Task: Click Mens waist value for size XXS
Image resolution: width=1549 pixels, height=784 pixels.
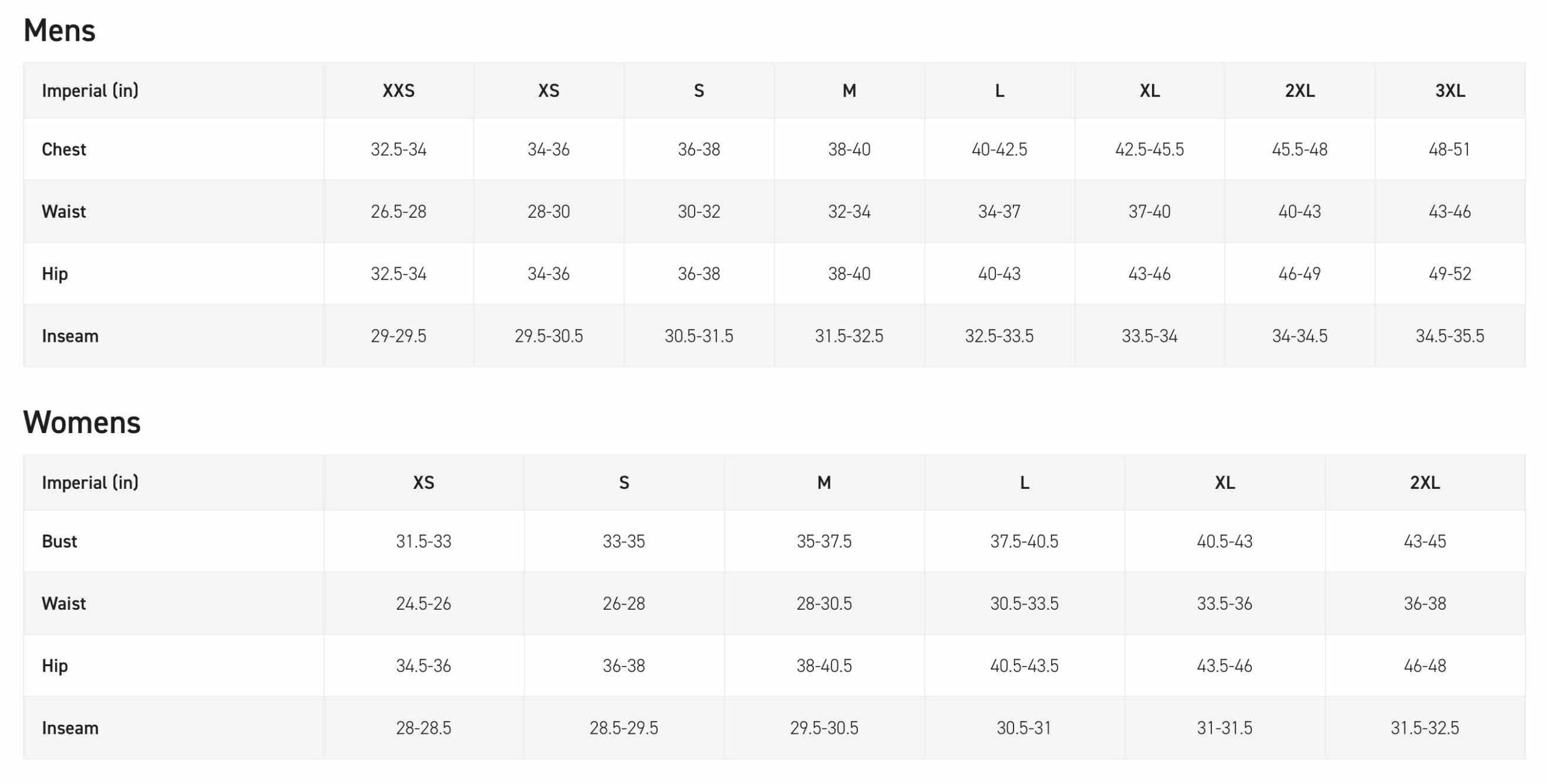Action: point(398,212)
